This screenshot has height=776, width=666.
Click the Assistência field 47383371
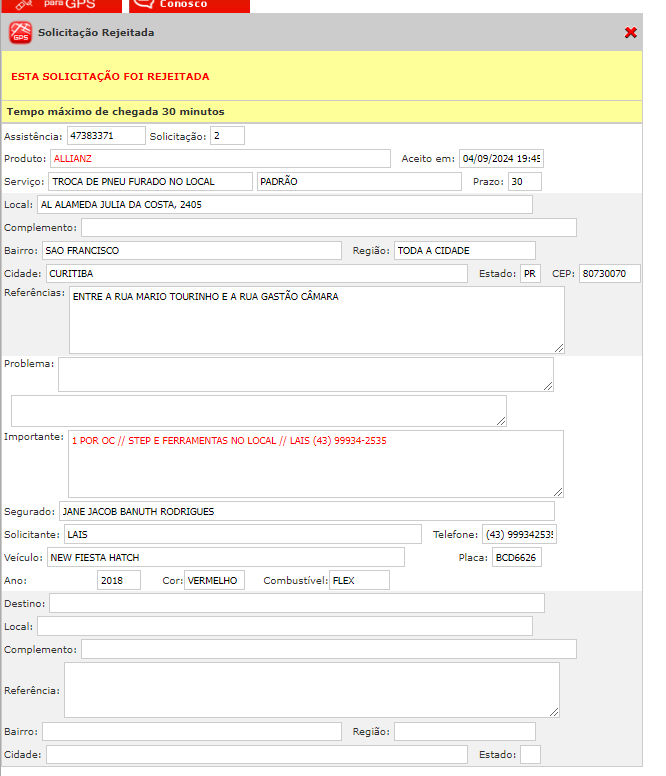pyautogui.click(x=106, y=136)
